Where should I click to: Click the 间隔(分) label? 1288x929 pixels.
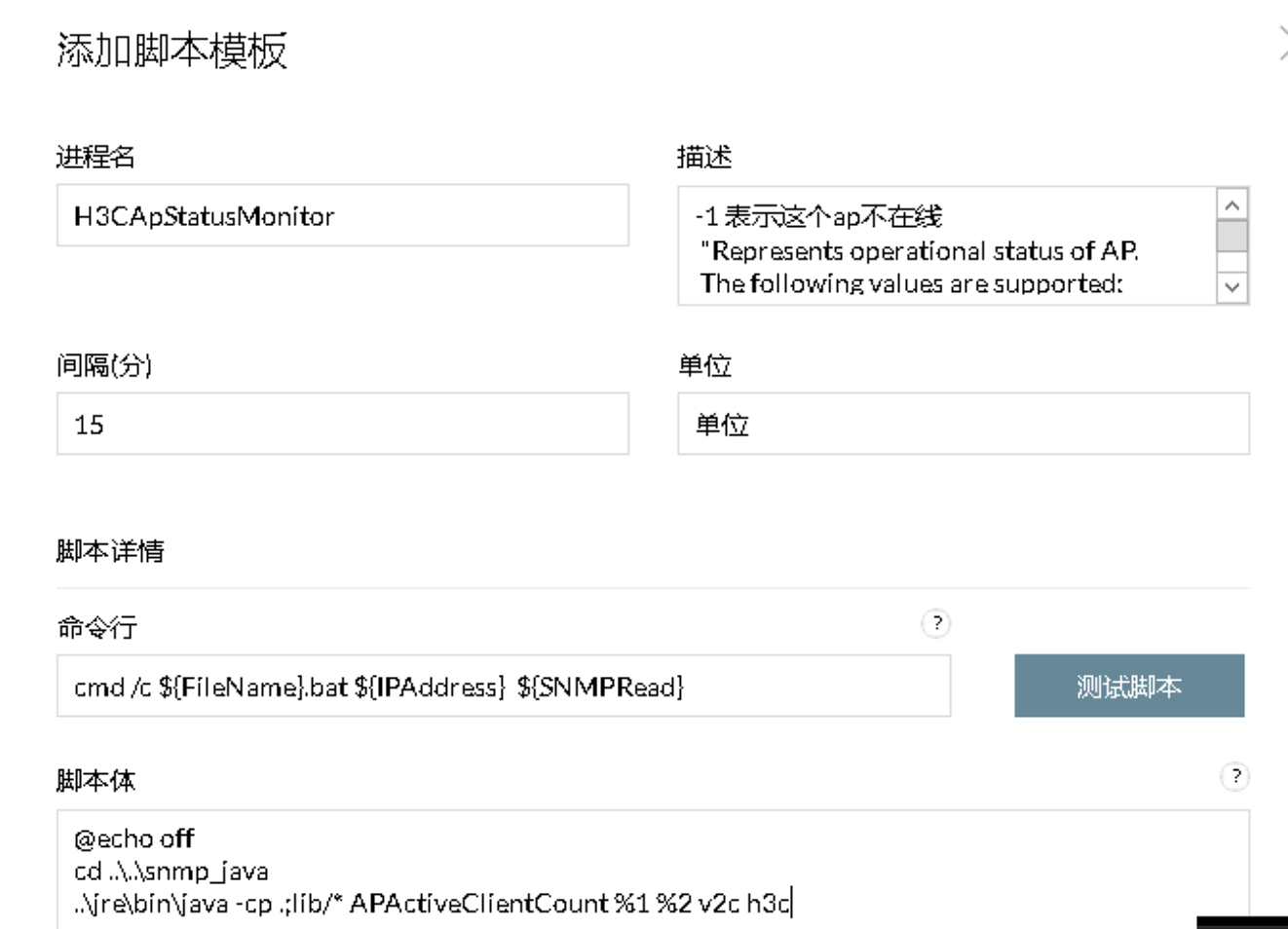pyautogui.click(x=104, y=365)
